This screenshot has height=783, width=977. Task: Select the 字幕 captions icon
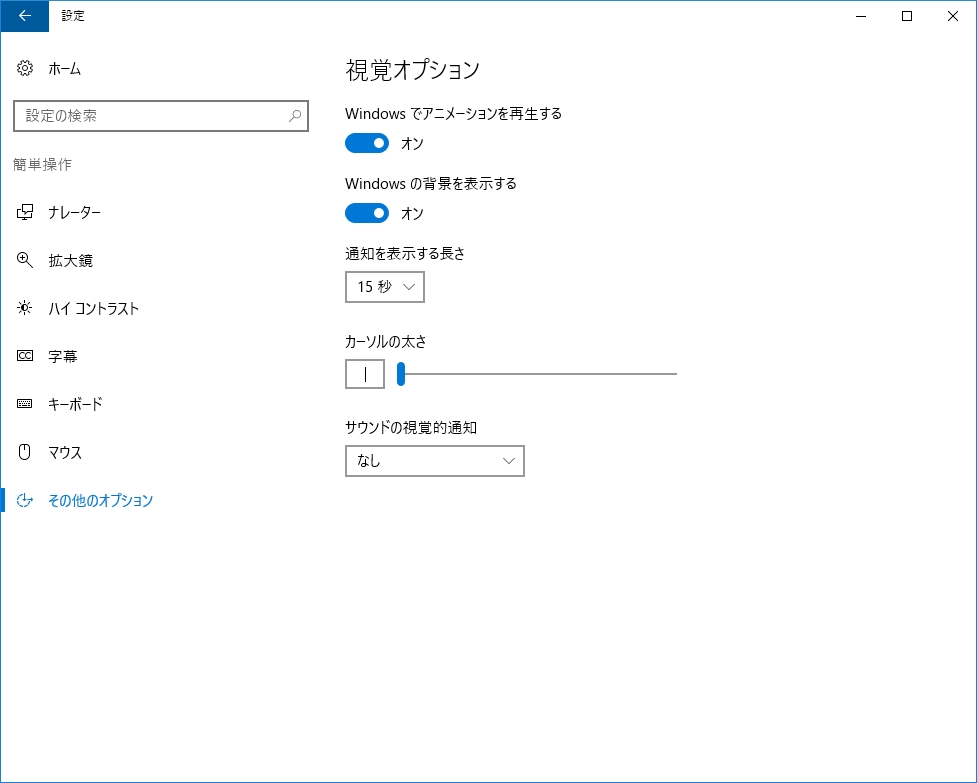(24, 356)
